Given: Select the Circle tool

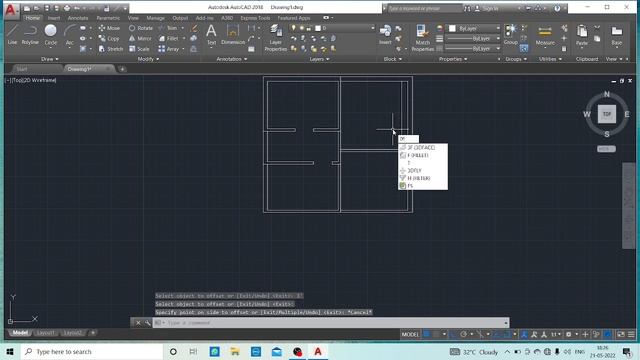Looking at the screenshot, I should [x=51, y=35].
